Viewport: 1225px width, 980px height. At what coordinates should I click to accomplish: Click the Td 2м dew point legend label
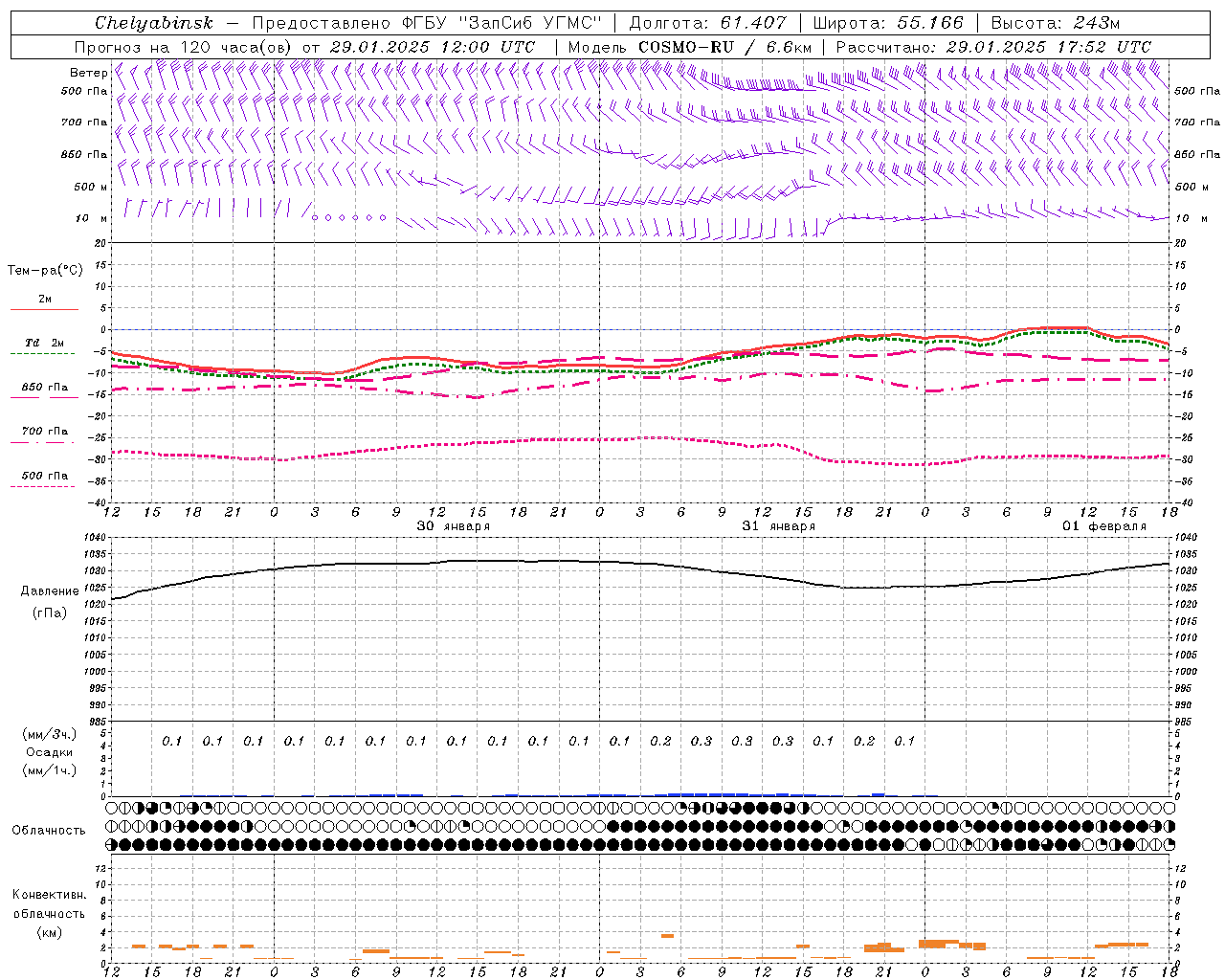(x=44, y=343)
